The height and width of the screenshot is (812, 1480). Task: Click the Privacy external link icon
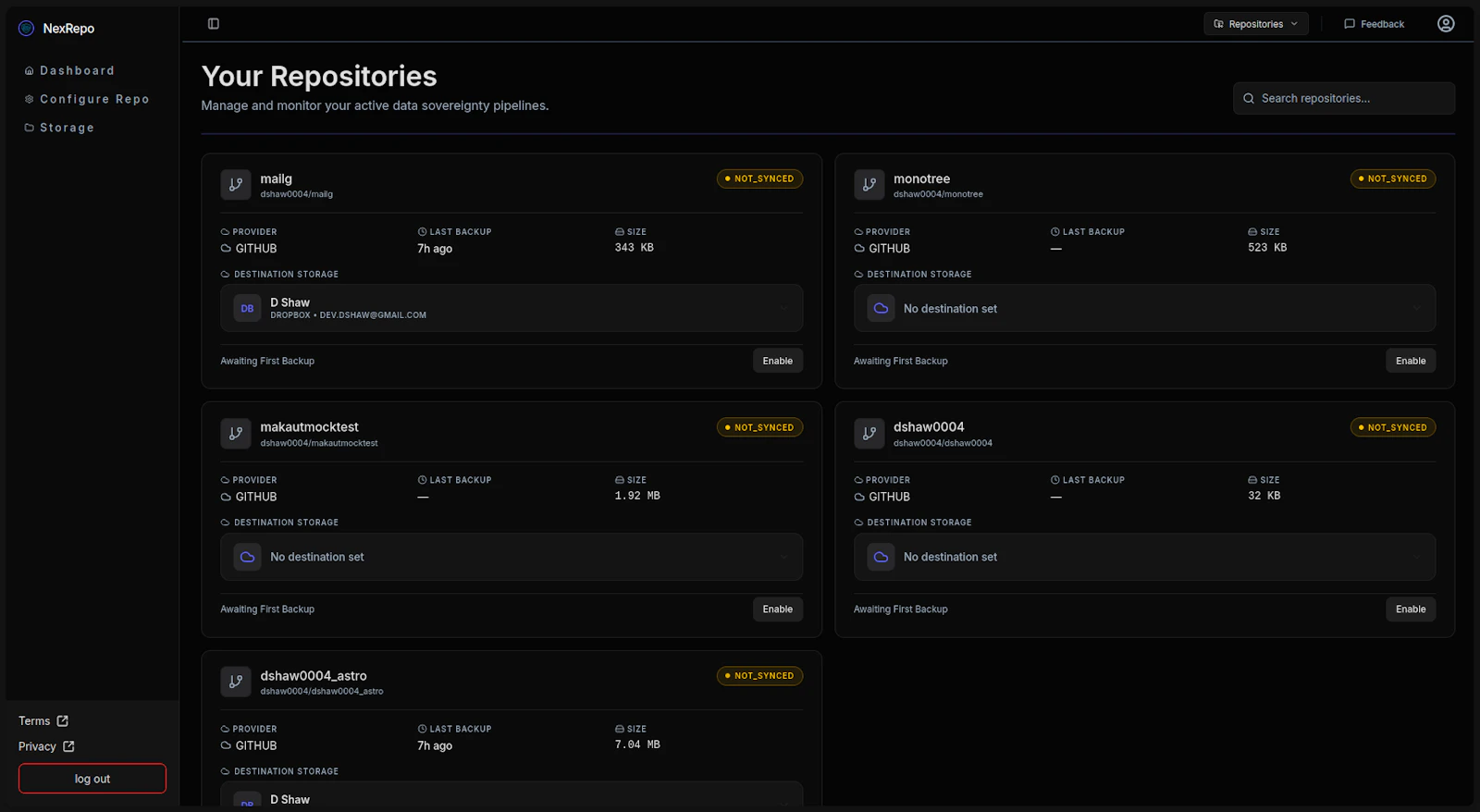click(68, 746)
